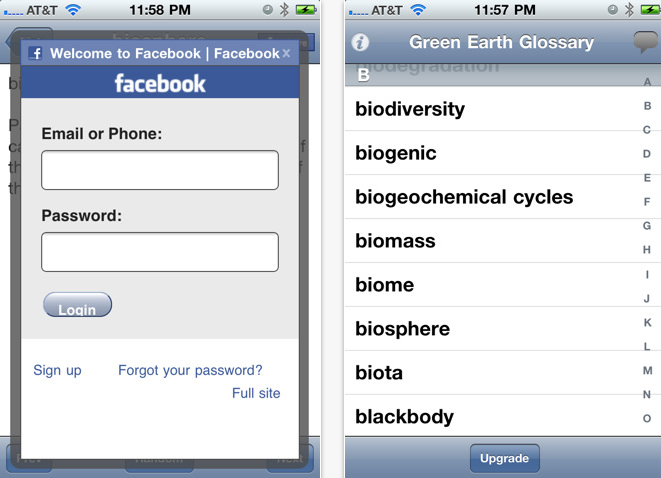Tap the Bluetooth icon in left status bar
The width and height of the screenshot is (661, 478).
pos(285,10)
